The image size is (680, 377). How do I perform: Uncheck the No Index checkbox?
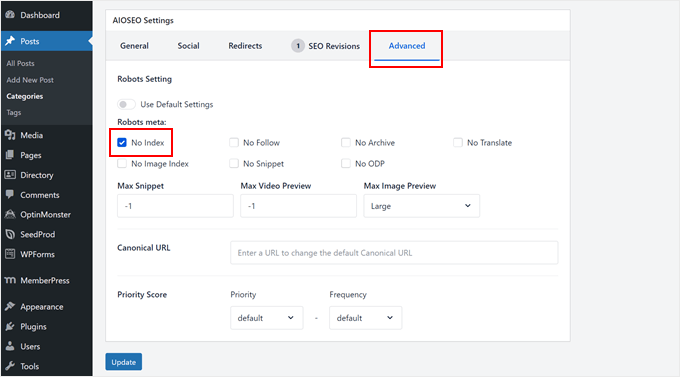122,142
